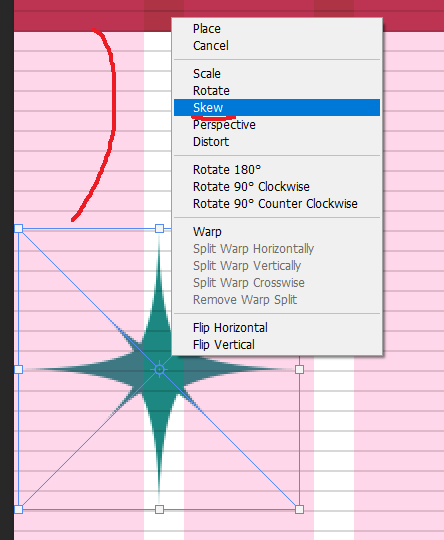The height and width of the screenshot is (540, 444).
Task: Click the bottom-left transform handle
Action: point(19,509)
